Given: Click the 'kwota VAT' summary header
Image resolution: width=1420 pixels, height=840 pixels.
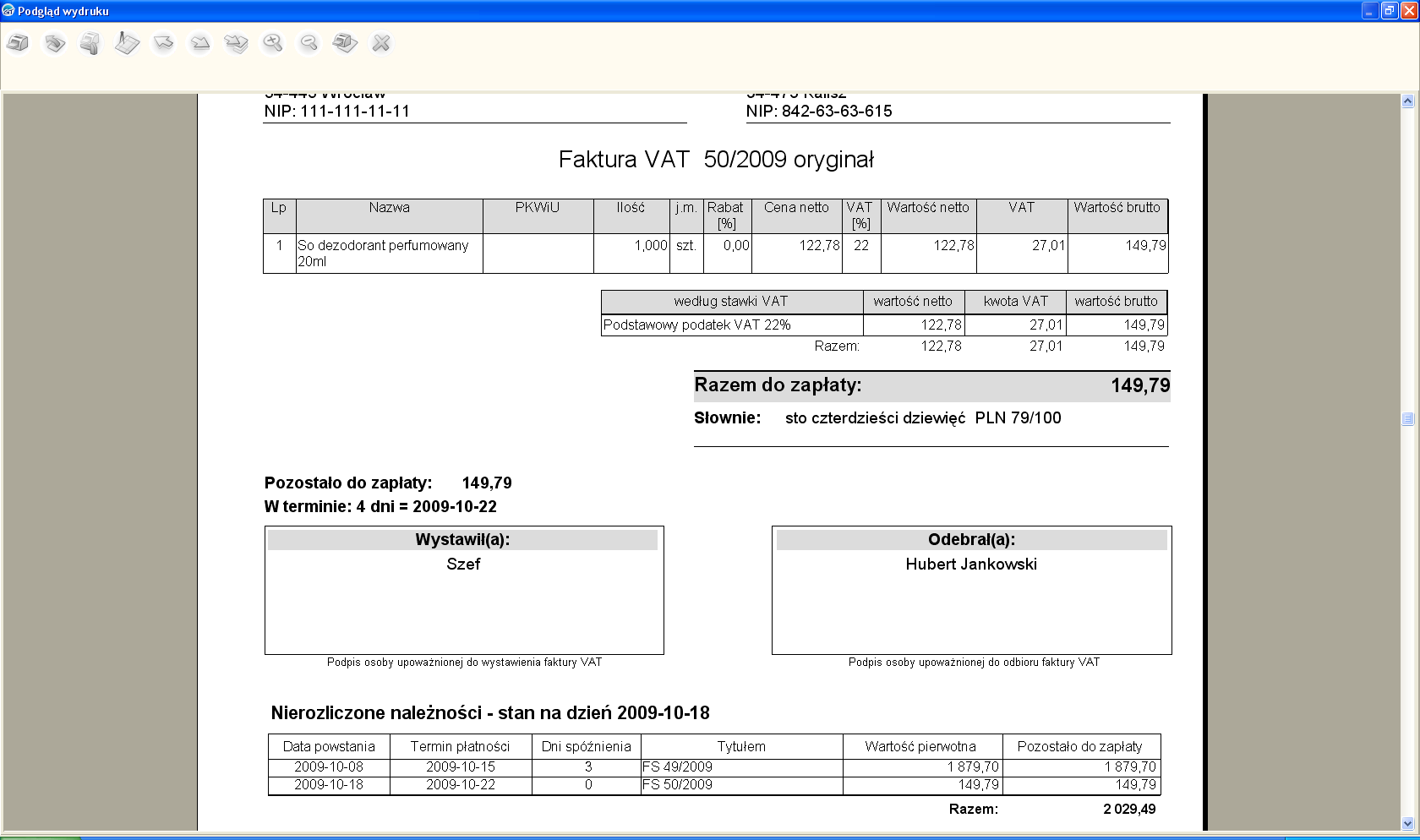Looking at the screenshot, I should 1016,302.
